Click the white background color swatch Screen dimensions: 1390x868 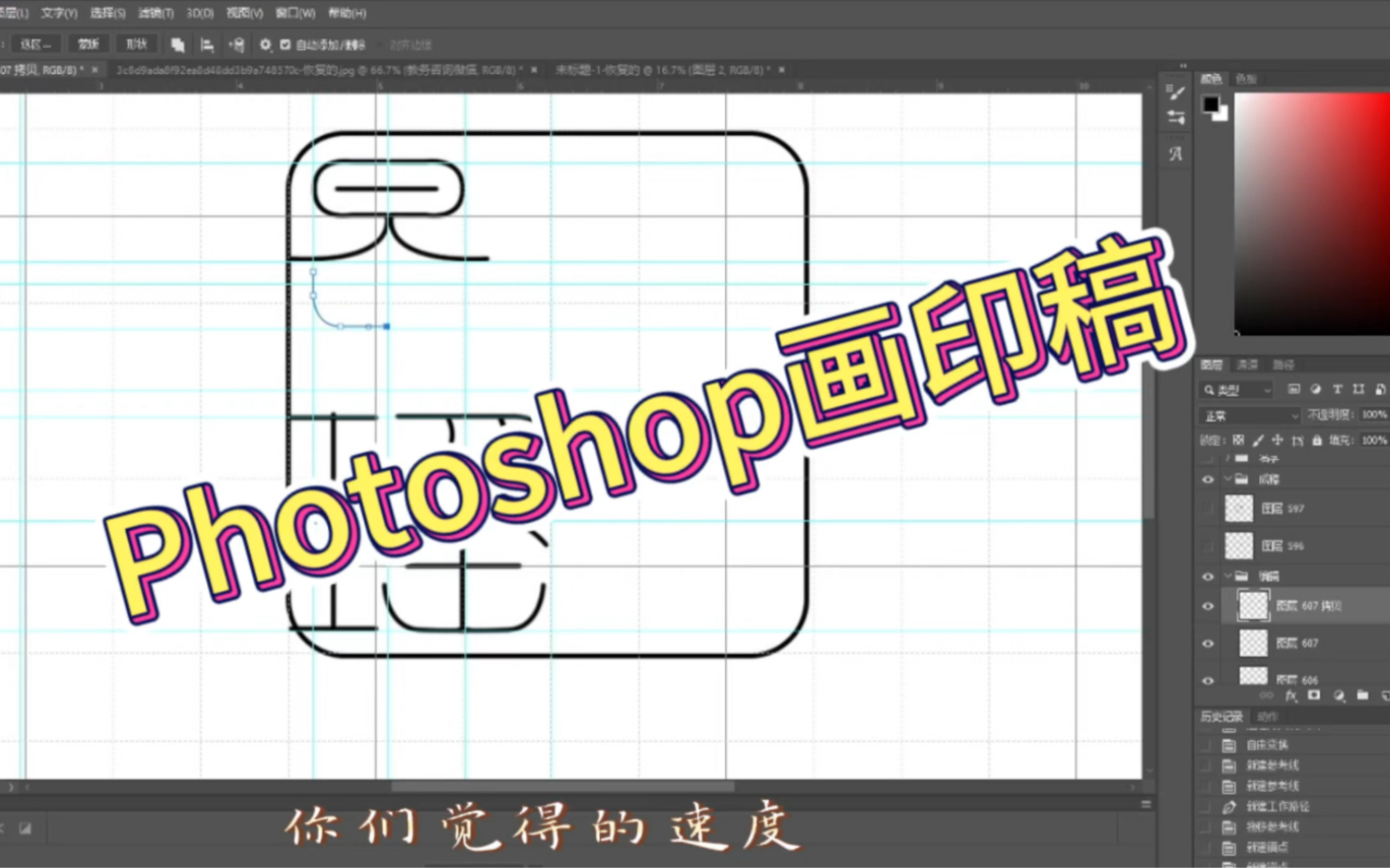(x=1222, y=114)
